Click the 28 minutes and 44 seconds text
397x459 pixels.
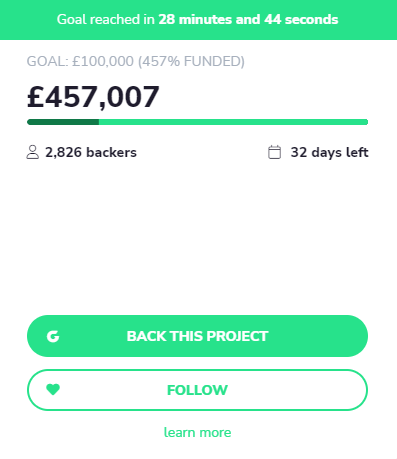pos(248,20)
